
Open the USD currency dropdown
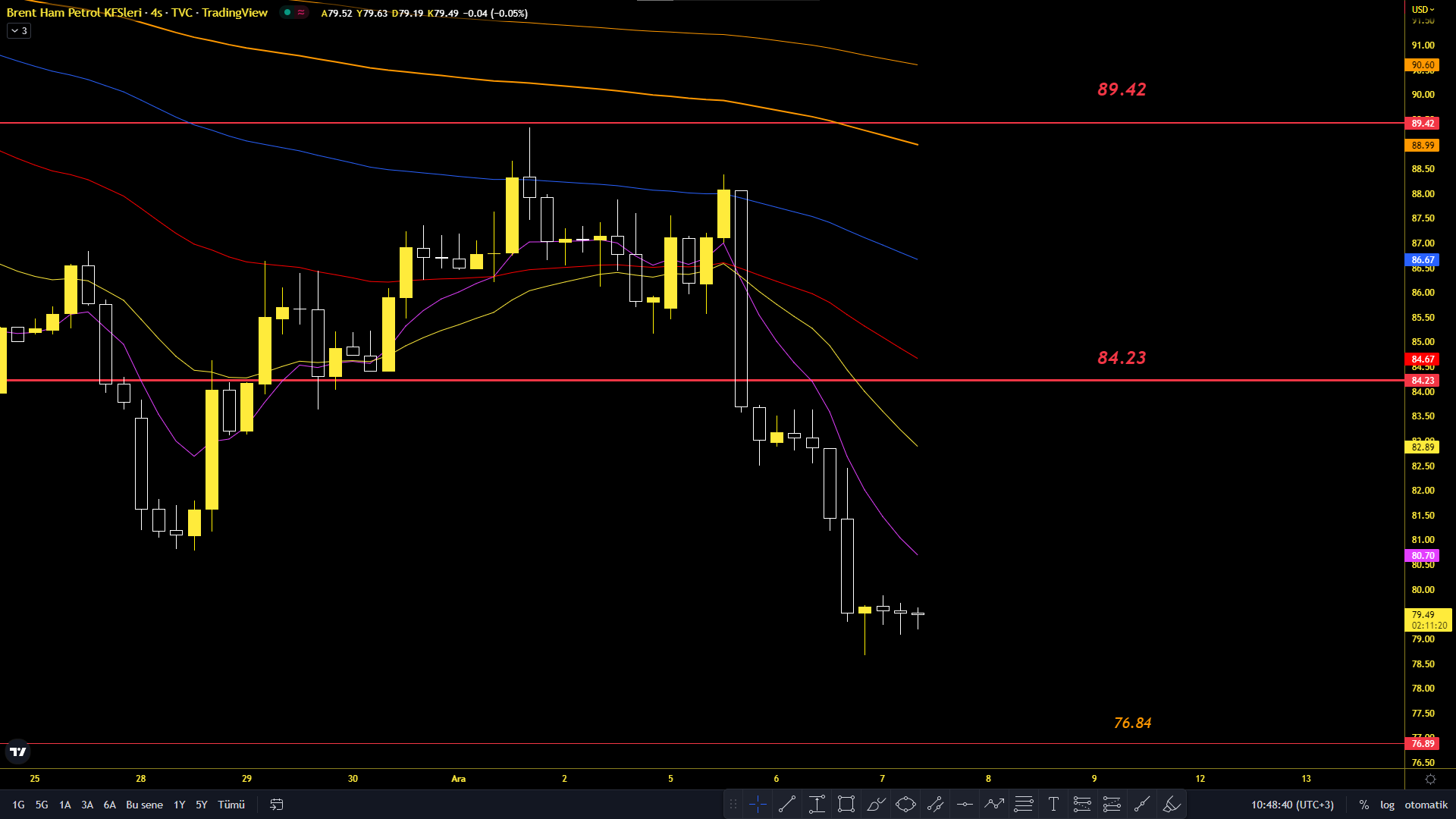pyautogui.click(x=1423, y=10)
